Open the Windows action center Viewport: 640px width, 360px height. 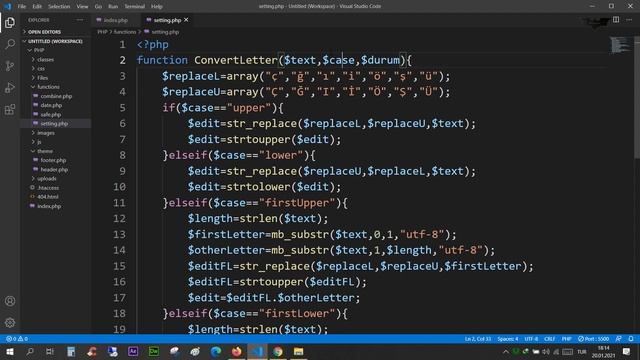627,351
